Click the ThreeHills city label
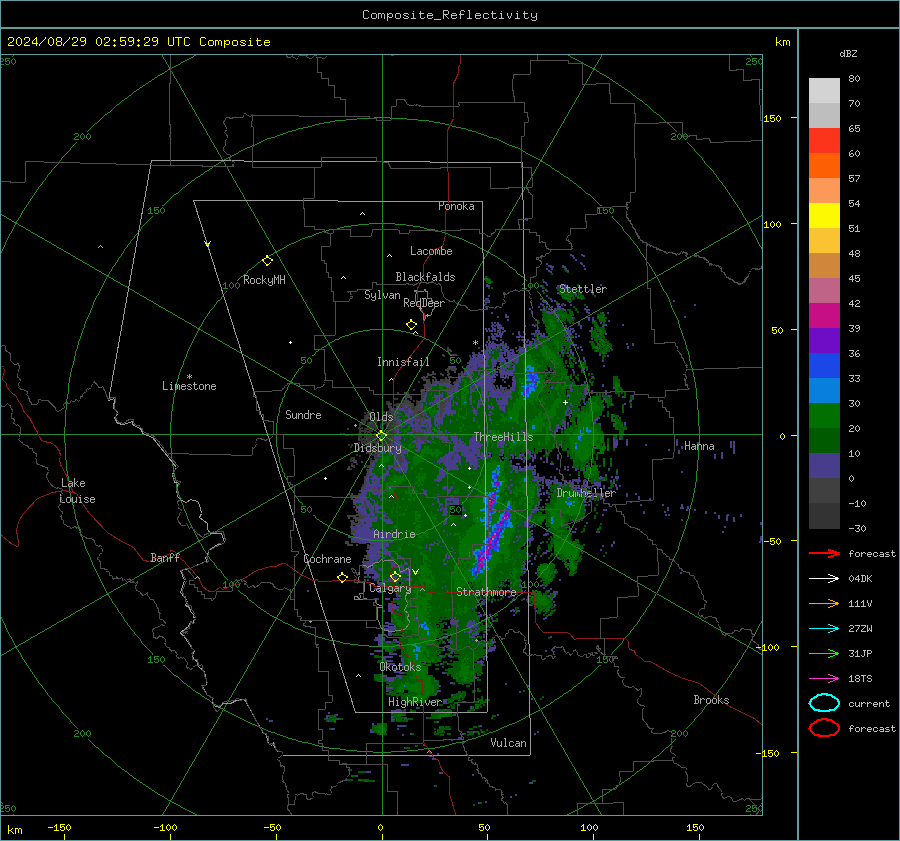900x841 pixels. 503,437
